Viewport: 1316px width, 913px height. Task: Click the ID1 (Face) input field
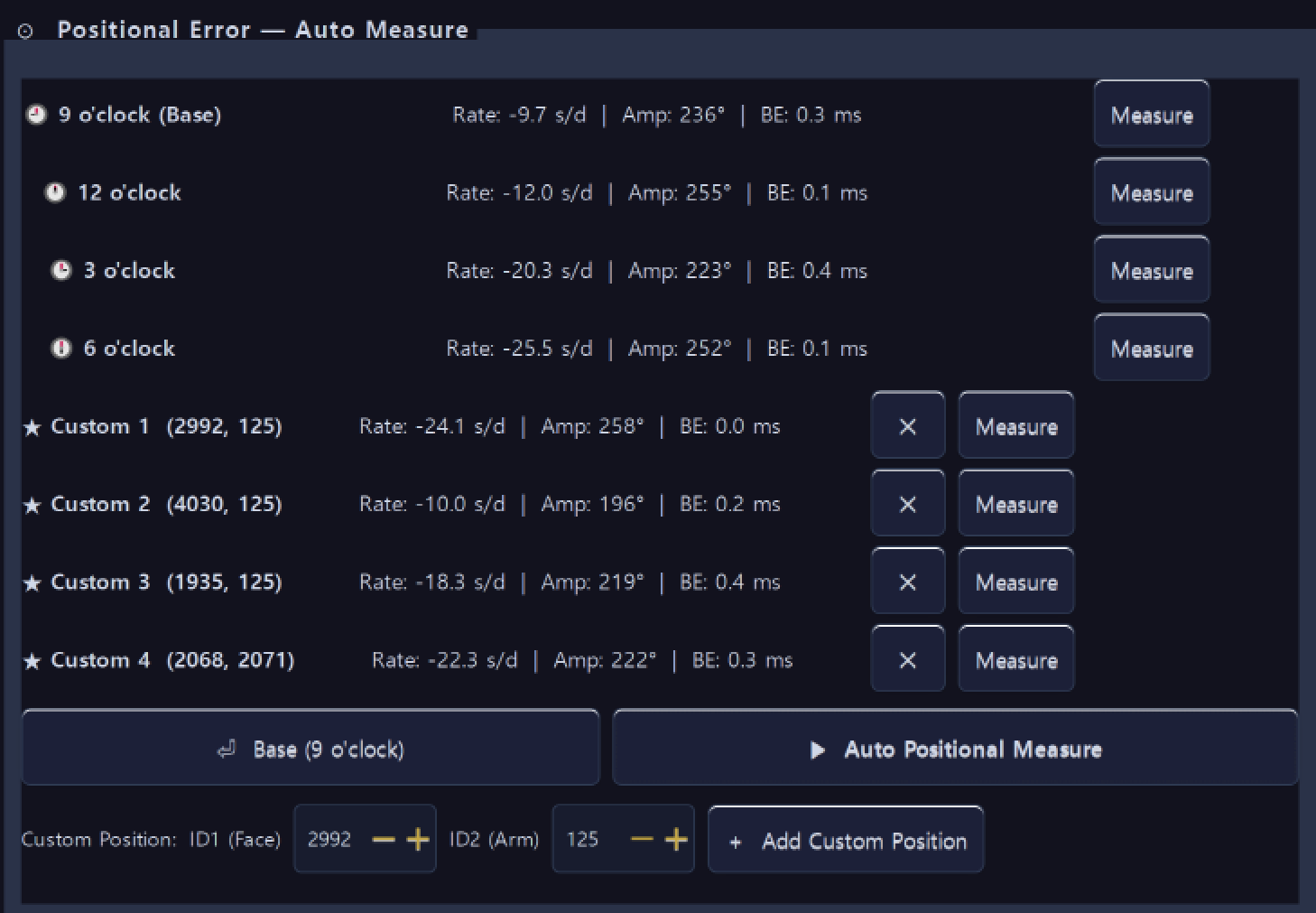click(330, 840)
